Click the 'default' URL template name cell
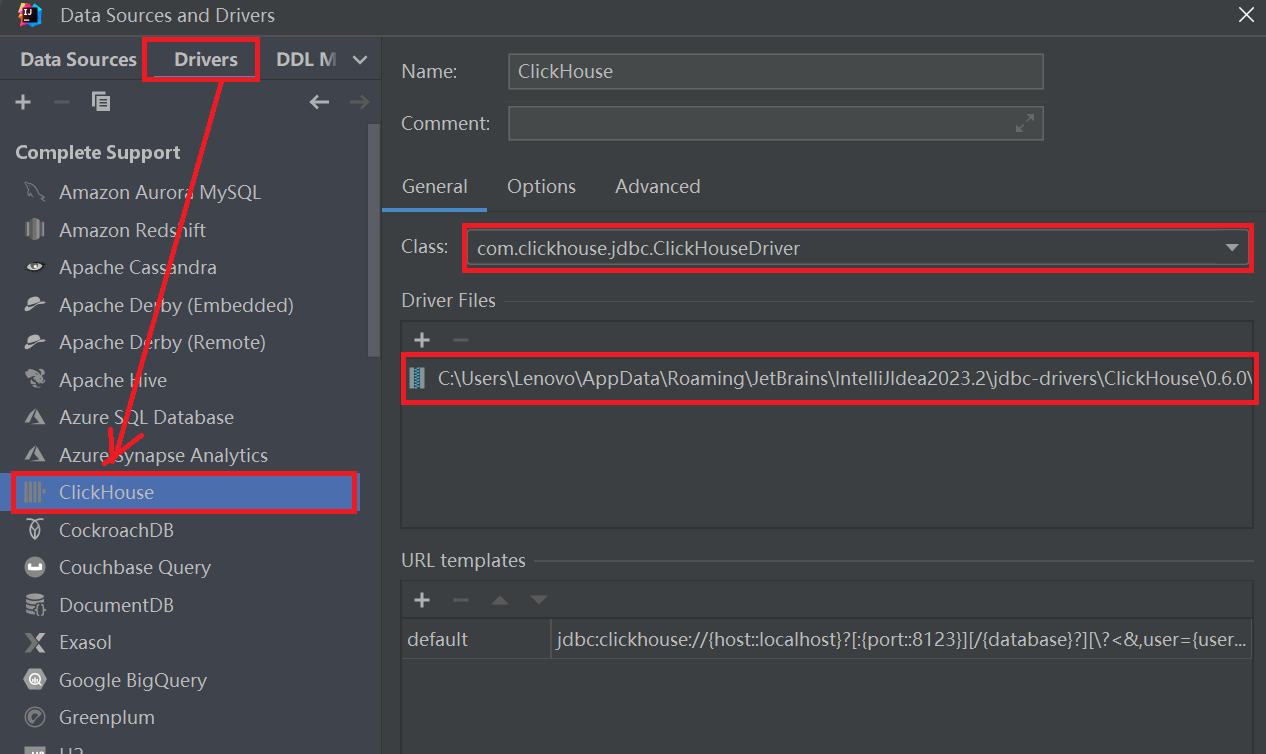Image resolution: width=1266 pixels, height=754 pixels. 476,639
